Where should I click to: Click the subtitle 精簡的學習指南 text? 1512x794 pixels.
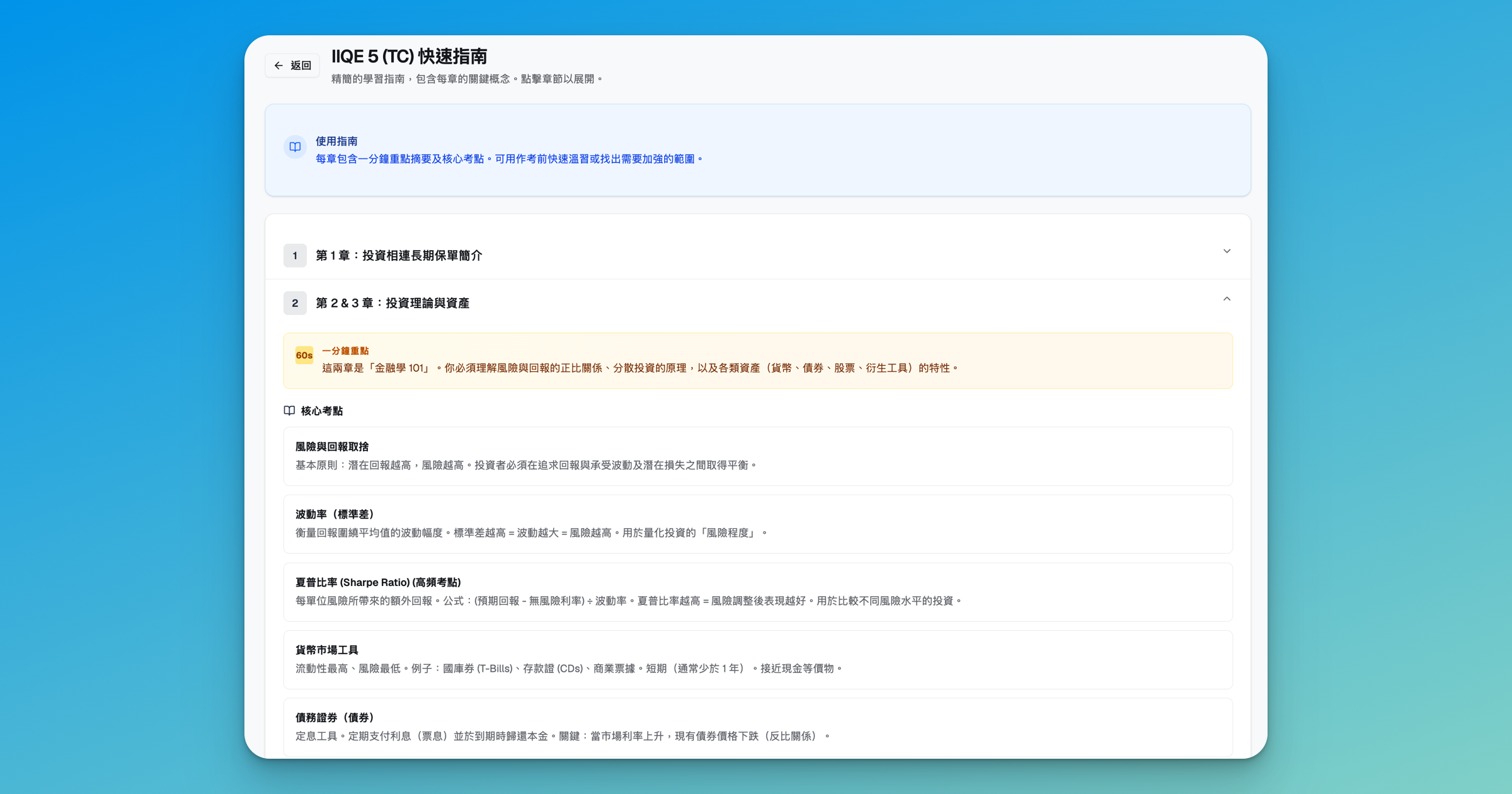(x=467, y=79)
